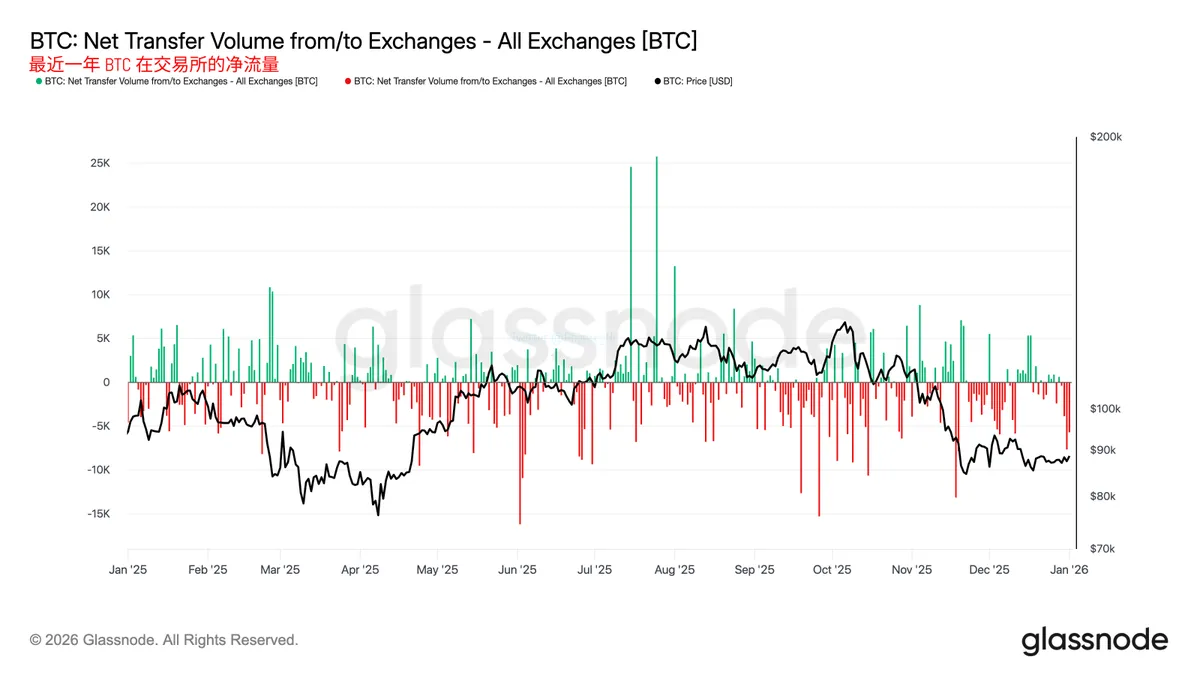
Task: Click the 25K label on the left axis
Action: (97, 163)
